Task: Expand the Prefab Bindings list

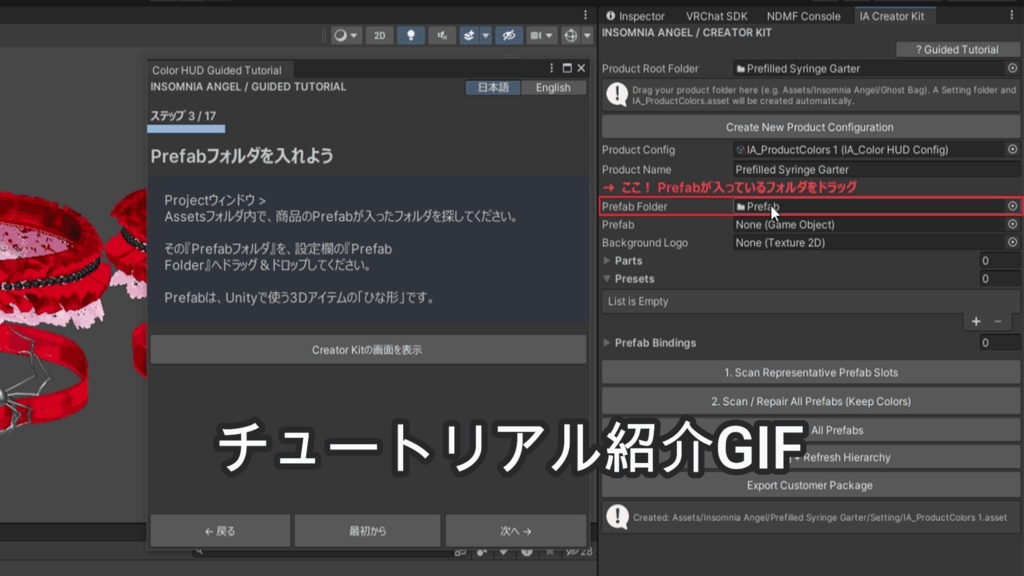Action: [x=607, y=343]
